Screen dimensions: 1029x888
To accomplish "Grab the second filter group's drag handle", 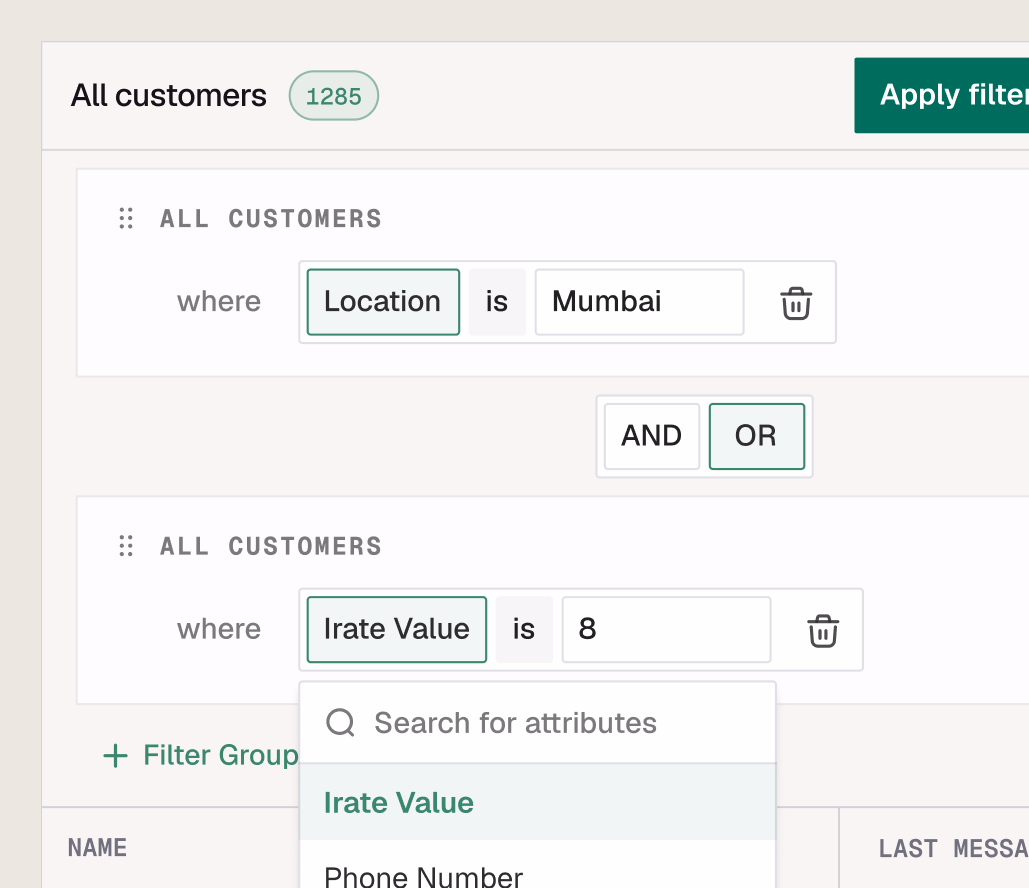I will (126, 546).
